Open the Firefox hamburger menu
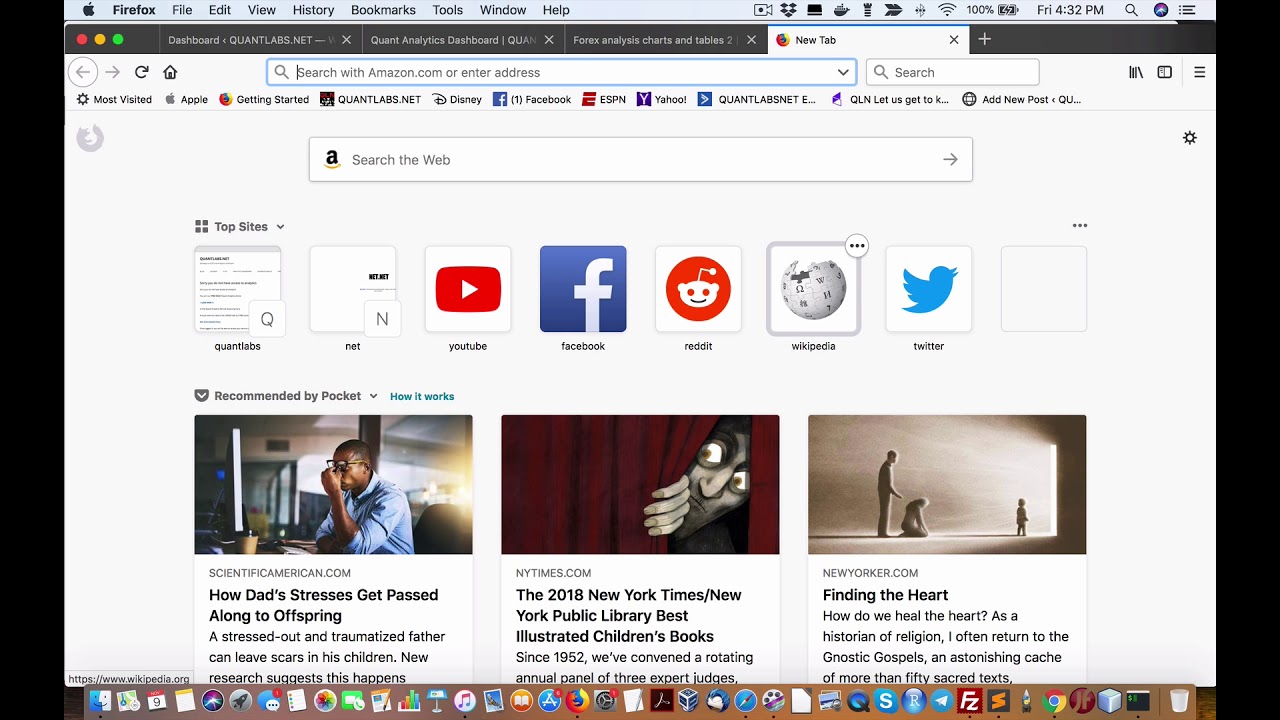 pyautogui.click(x=1200, y=72)
